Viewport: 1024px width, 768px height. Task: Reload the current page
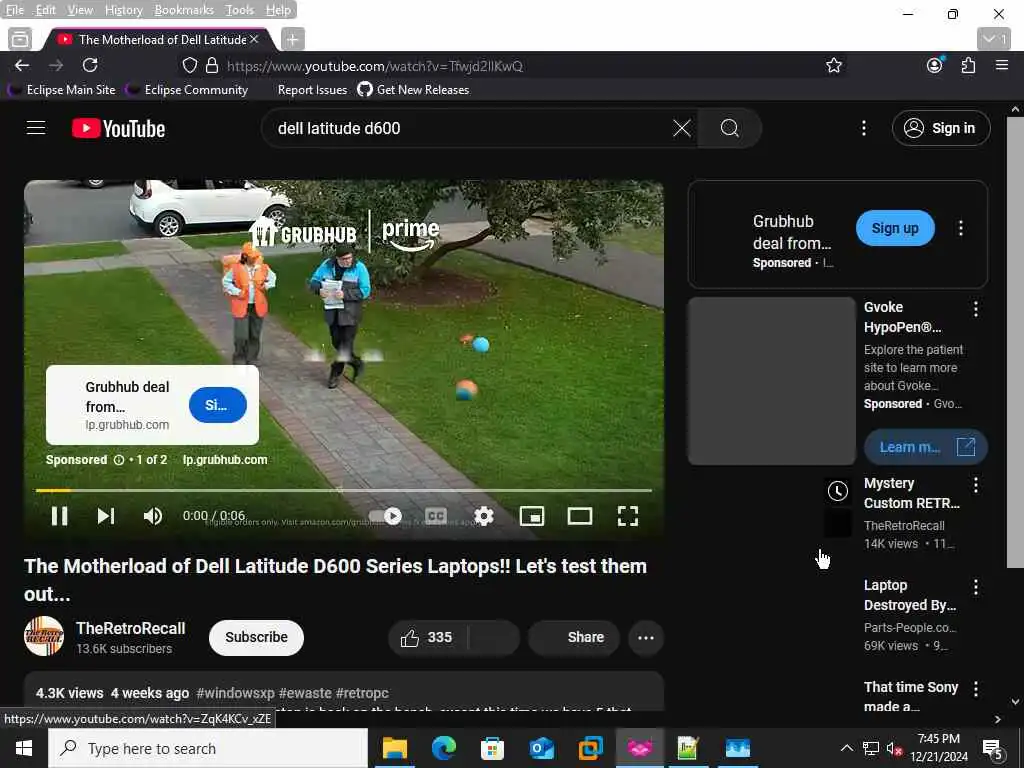click(x=90, y=65)
